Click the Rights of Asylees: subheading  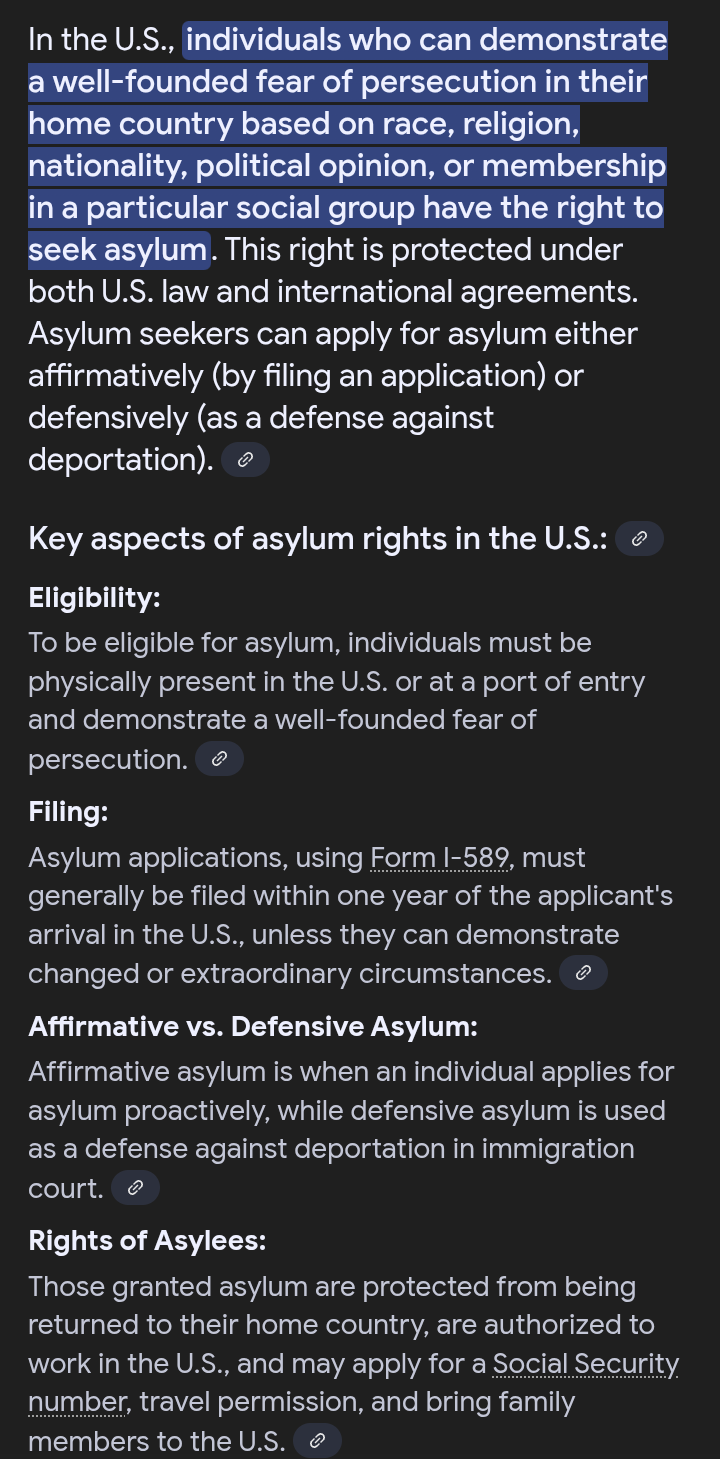click(147, 1241)
